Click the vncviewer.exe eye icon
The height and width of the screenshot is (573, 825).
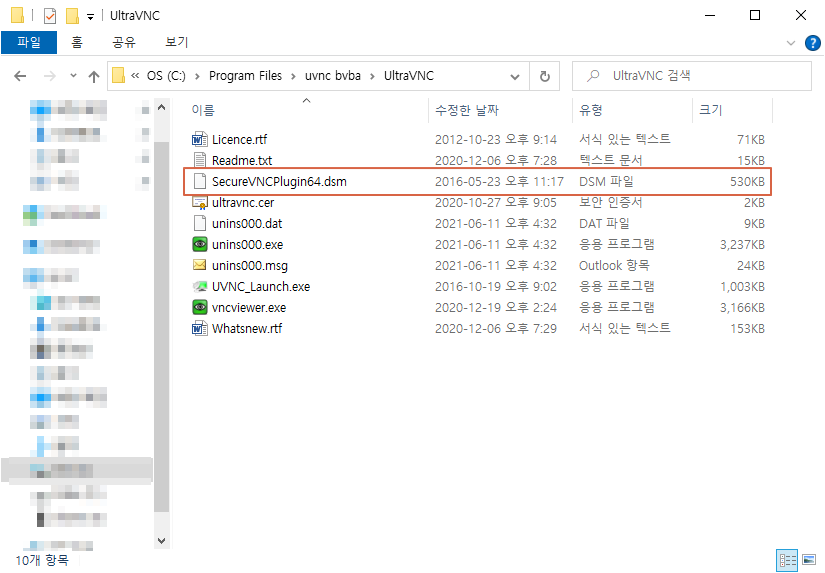point(199,307)
